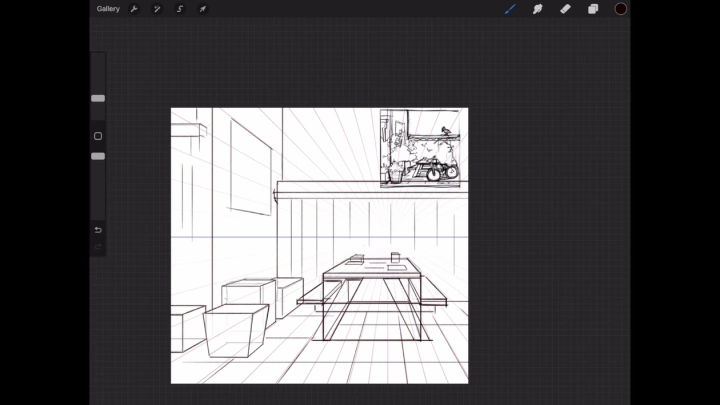Return to the Gallery
720x405 pixels.
coord(108,9)
